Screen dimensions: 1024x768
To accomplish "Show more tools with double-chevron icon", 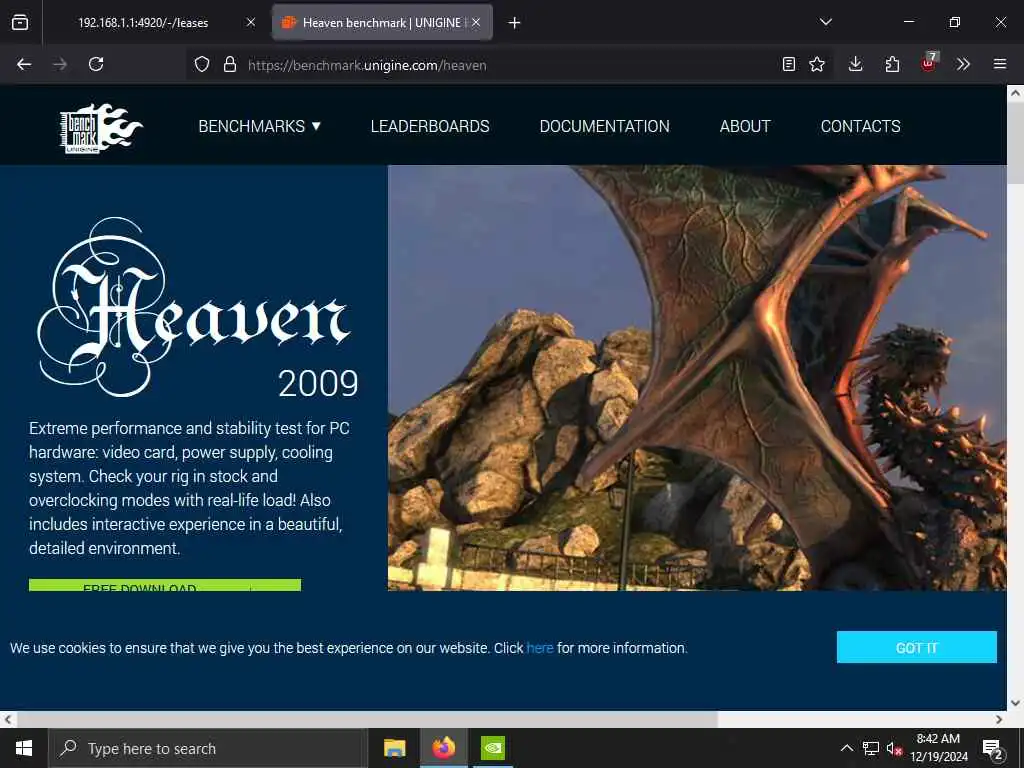I will (x=963, y=64).
